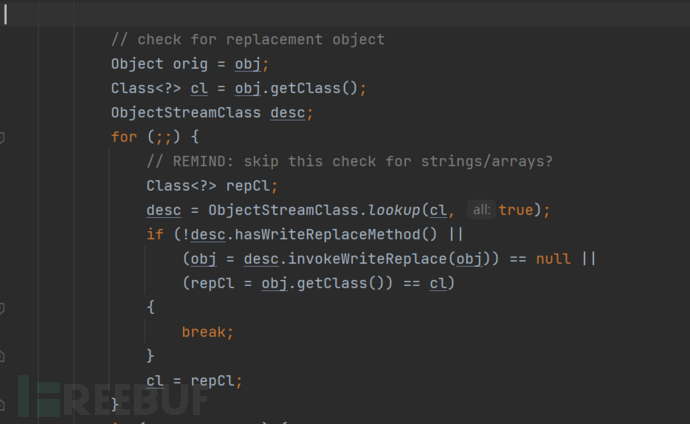
Task: Click the fold marker beside the final closing brace
Action: [3, 403]
